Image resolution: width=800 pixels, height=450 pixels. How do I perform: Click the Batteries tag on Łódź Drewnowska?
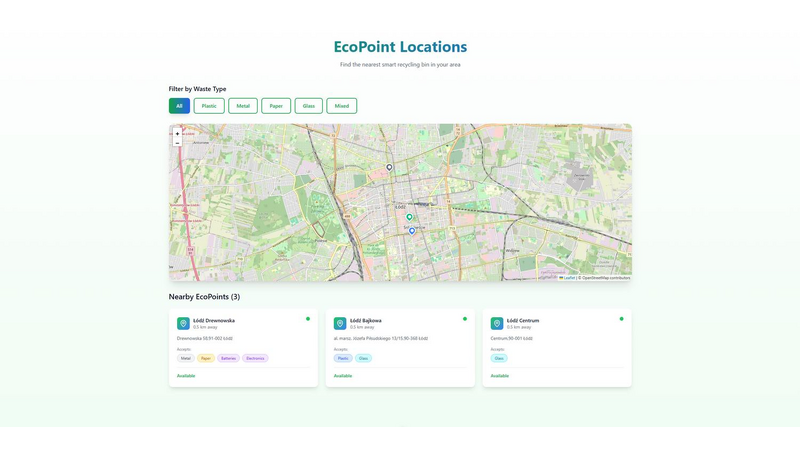(229, 358)
